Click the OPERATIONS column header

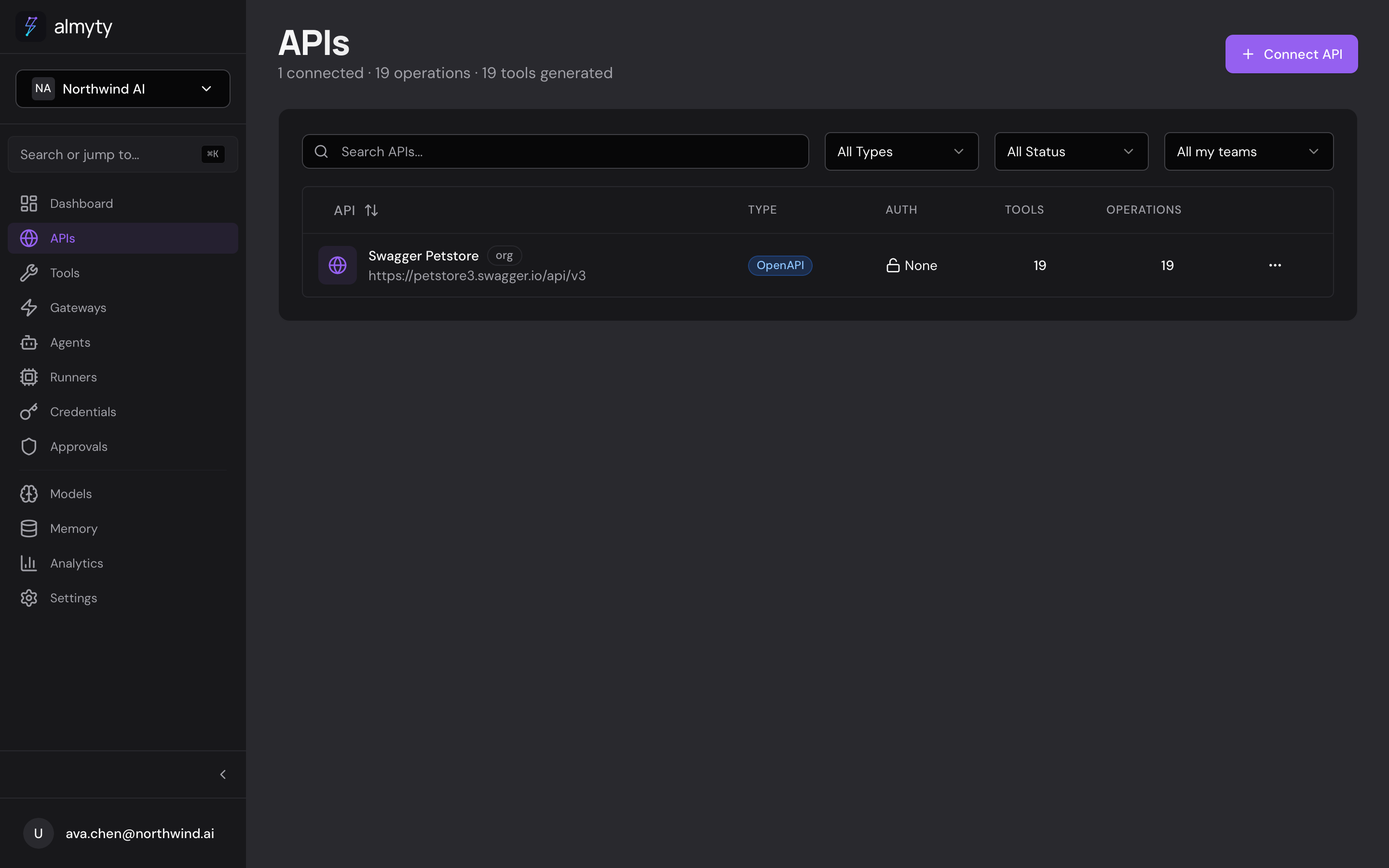[1144, 210]
